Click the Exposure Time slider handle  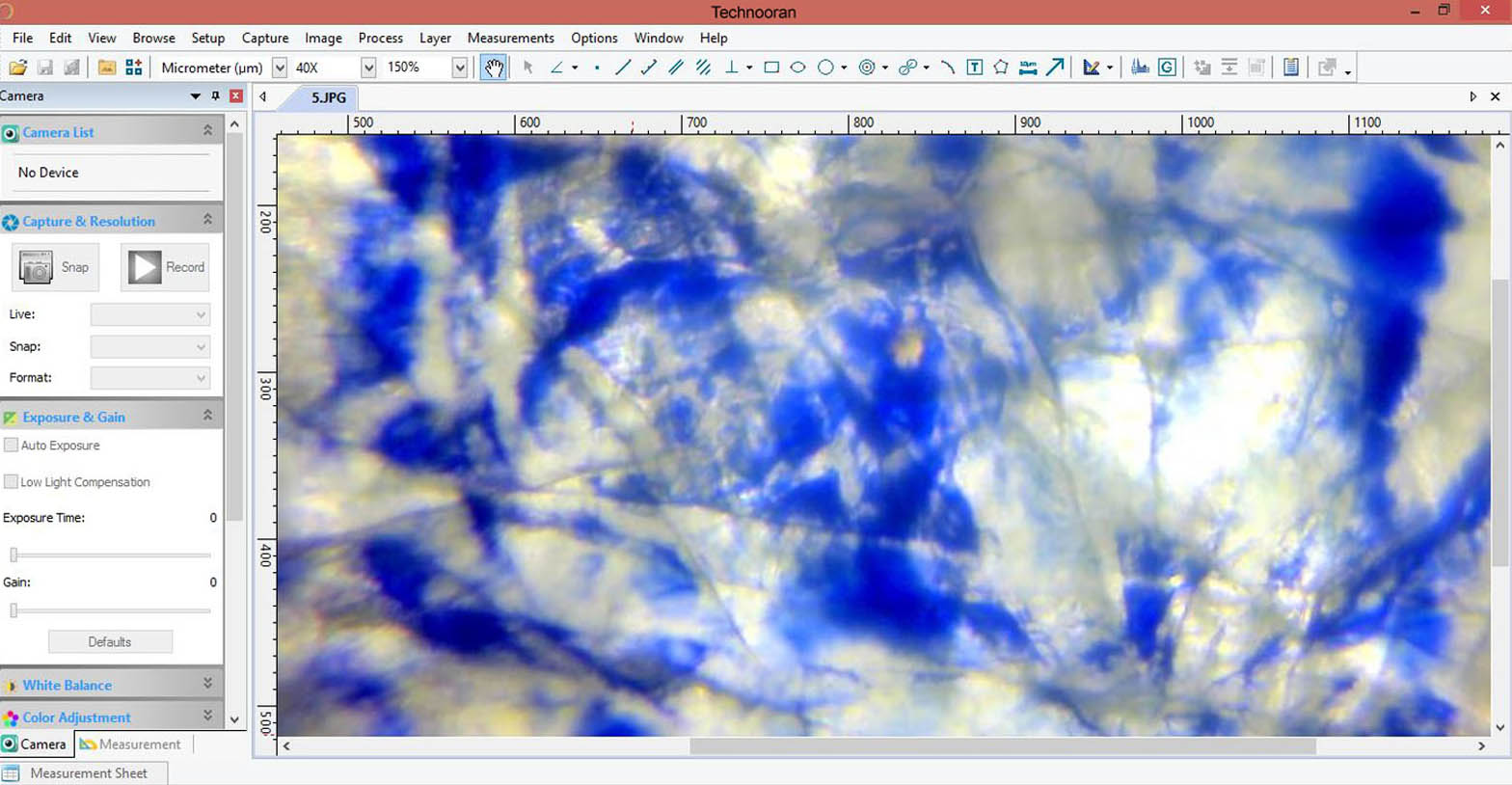[x=13, y=555]
